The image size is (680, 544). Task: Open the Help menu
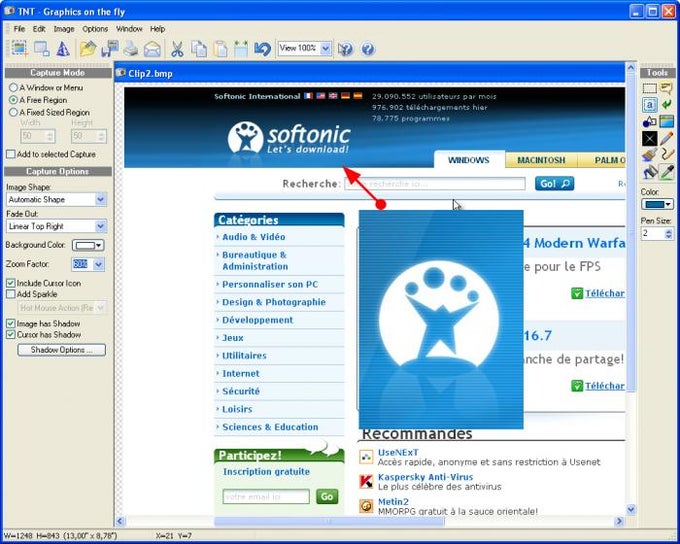pyautogui.click(x=158, y=29)
